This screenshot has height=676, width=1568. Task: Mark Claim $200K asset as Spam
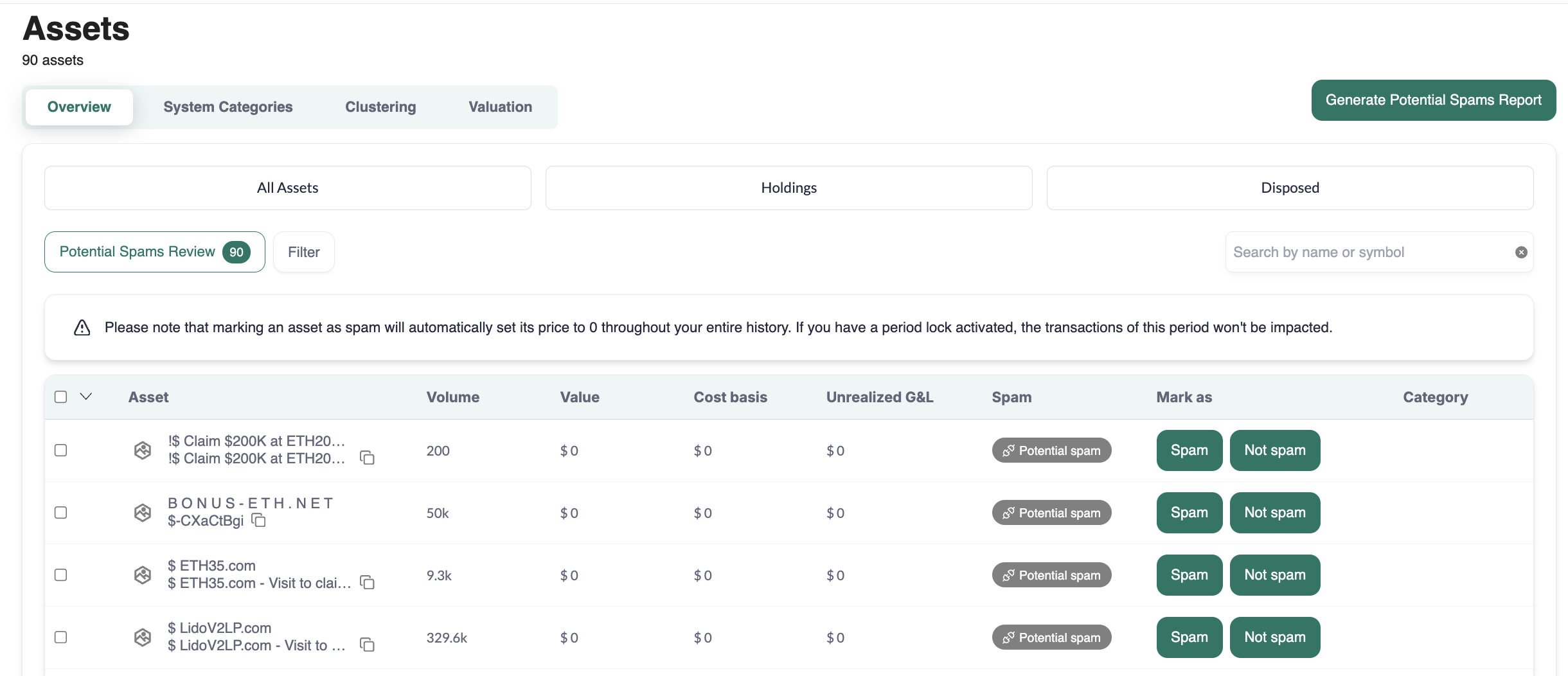coord(1189,450)
